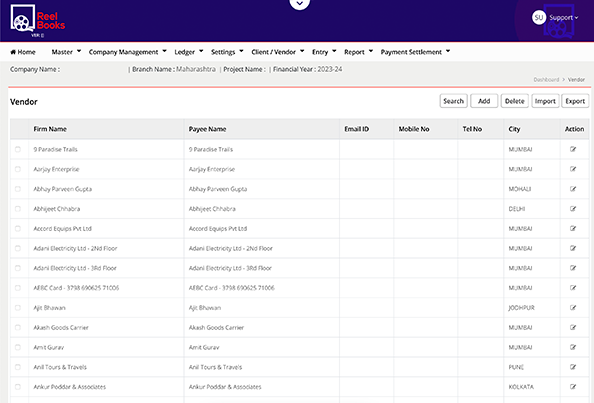The height and width of the screenshot is (403, 594).
Task: Open the Dashboard breadcrumb link
Action: [x=546, y=80]
